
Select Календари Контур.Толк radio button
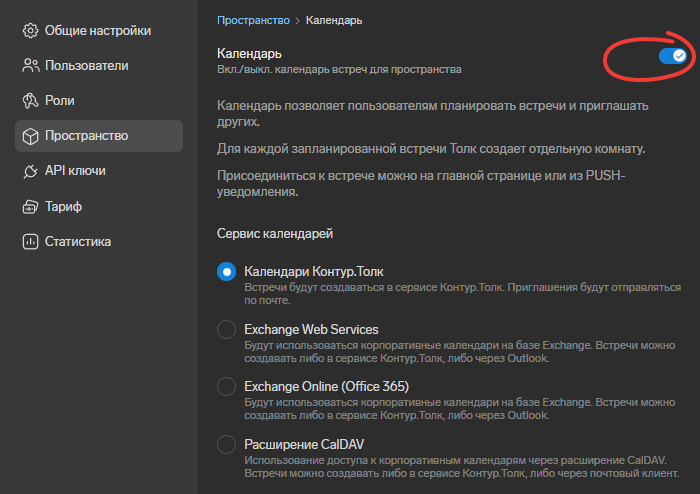[226, 271]
